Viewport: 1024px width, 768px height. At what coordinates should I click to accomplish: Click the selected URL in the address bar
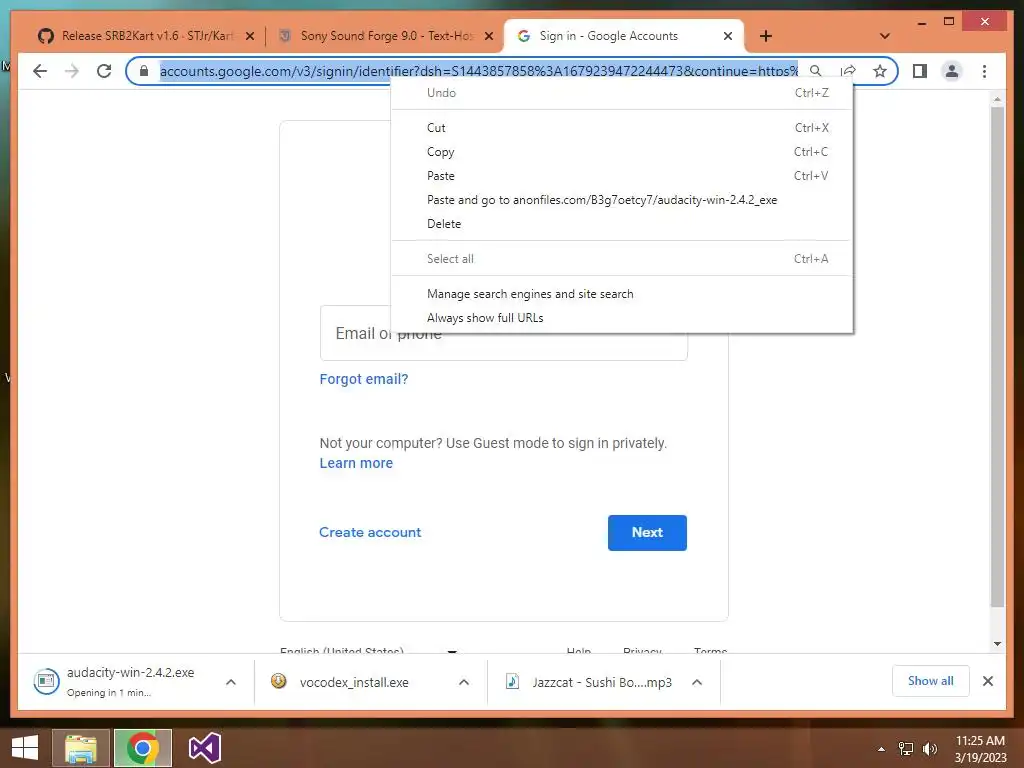click(479, 71)
